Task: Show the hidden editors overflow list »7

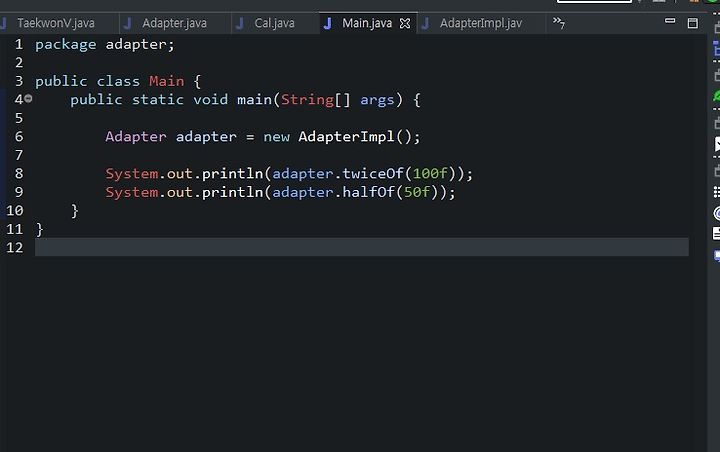Action: click(x=558, y=23)
